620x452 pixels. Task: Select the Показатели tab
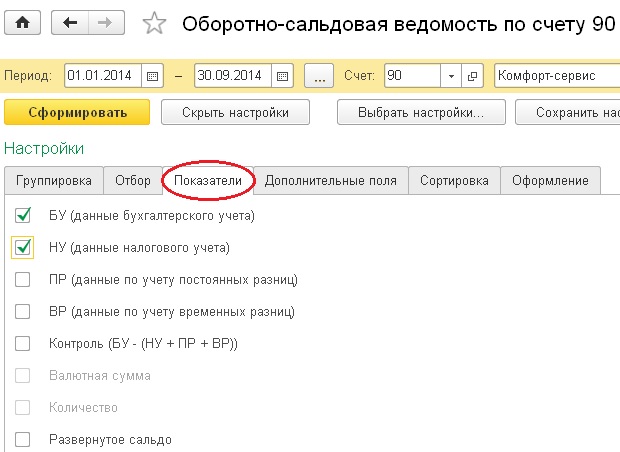tap(208, 181)
